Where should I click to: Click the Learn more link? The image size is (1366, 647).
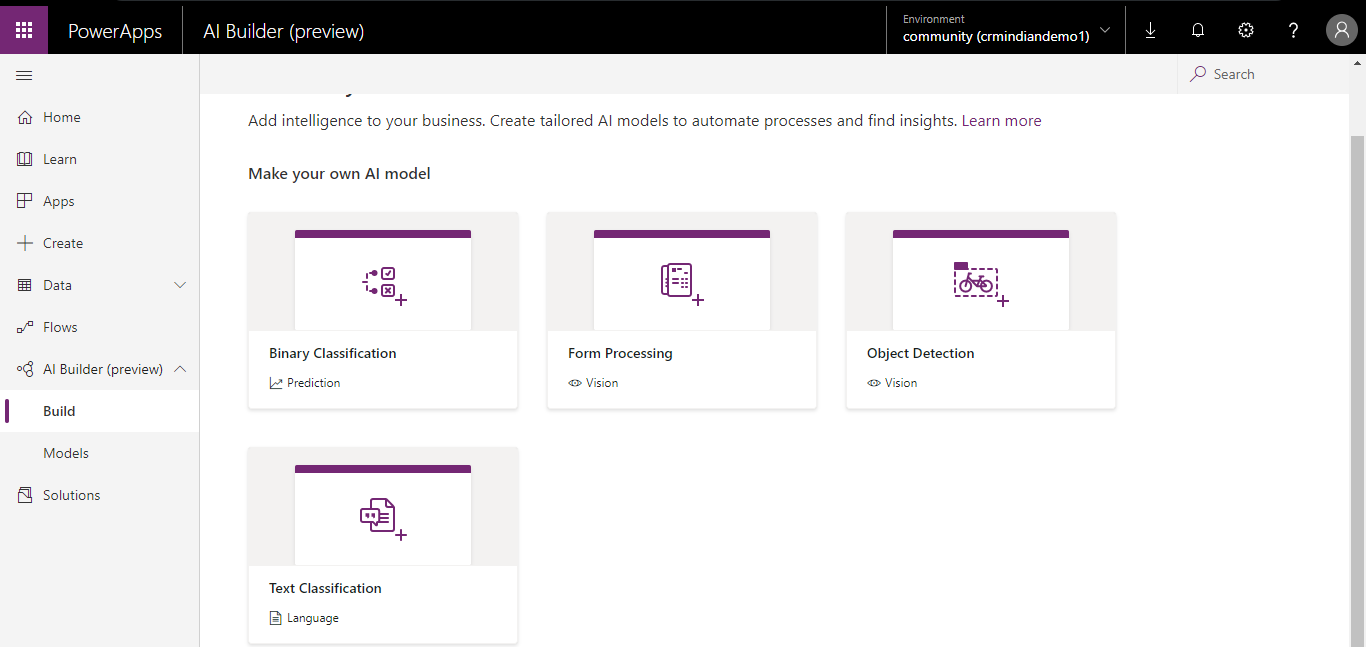1001,121
